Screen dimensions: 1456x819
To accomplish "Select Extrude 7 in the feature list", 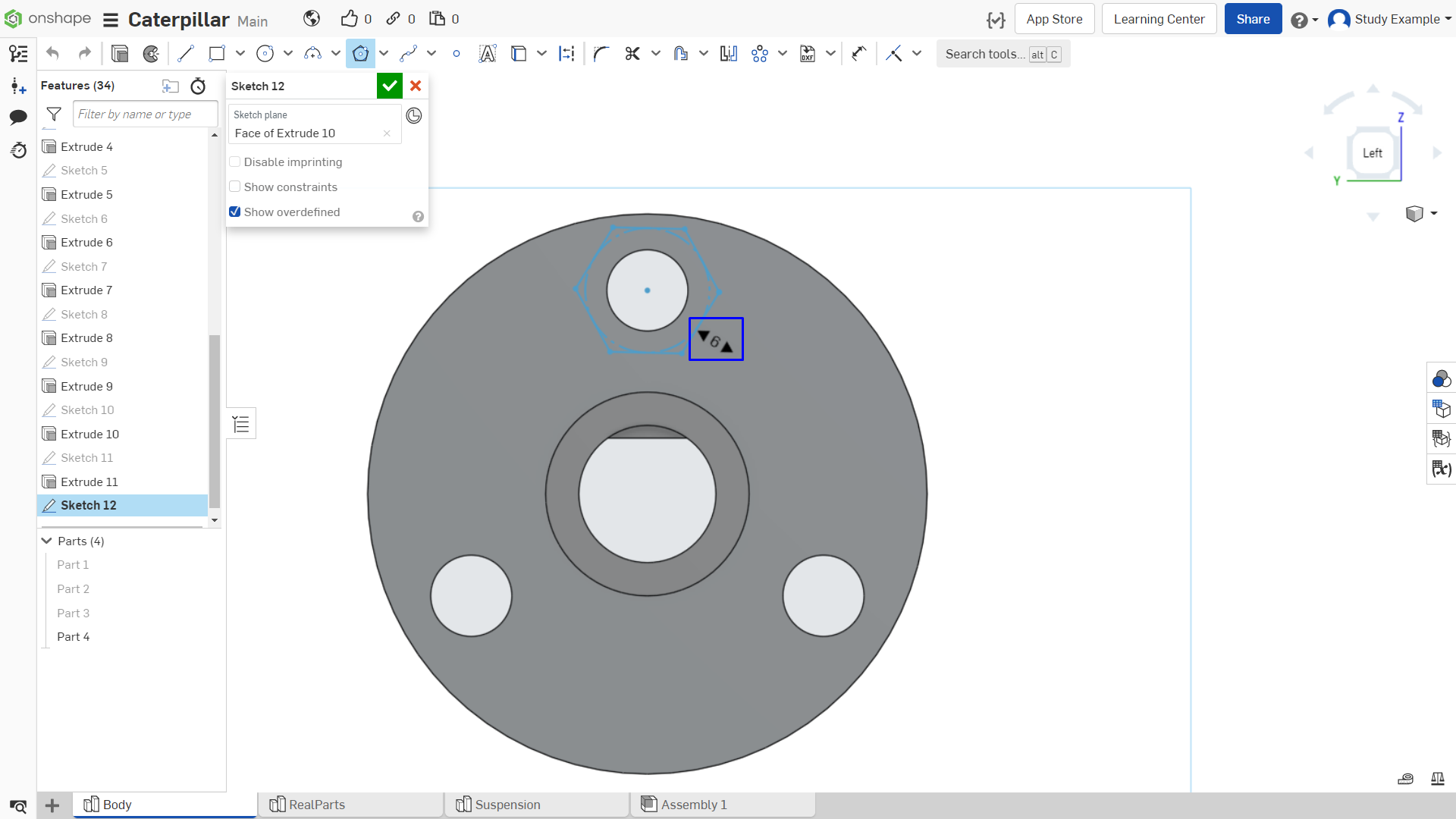I will (122, 290).
